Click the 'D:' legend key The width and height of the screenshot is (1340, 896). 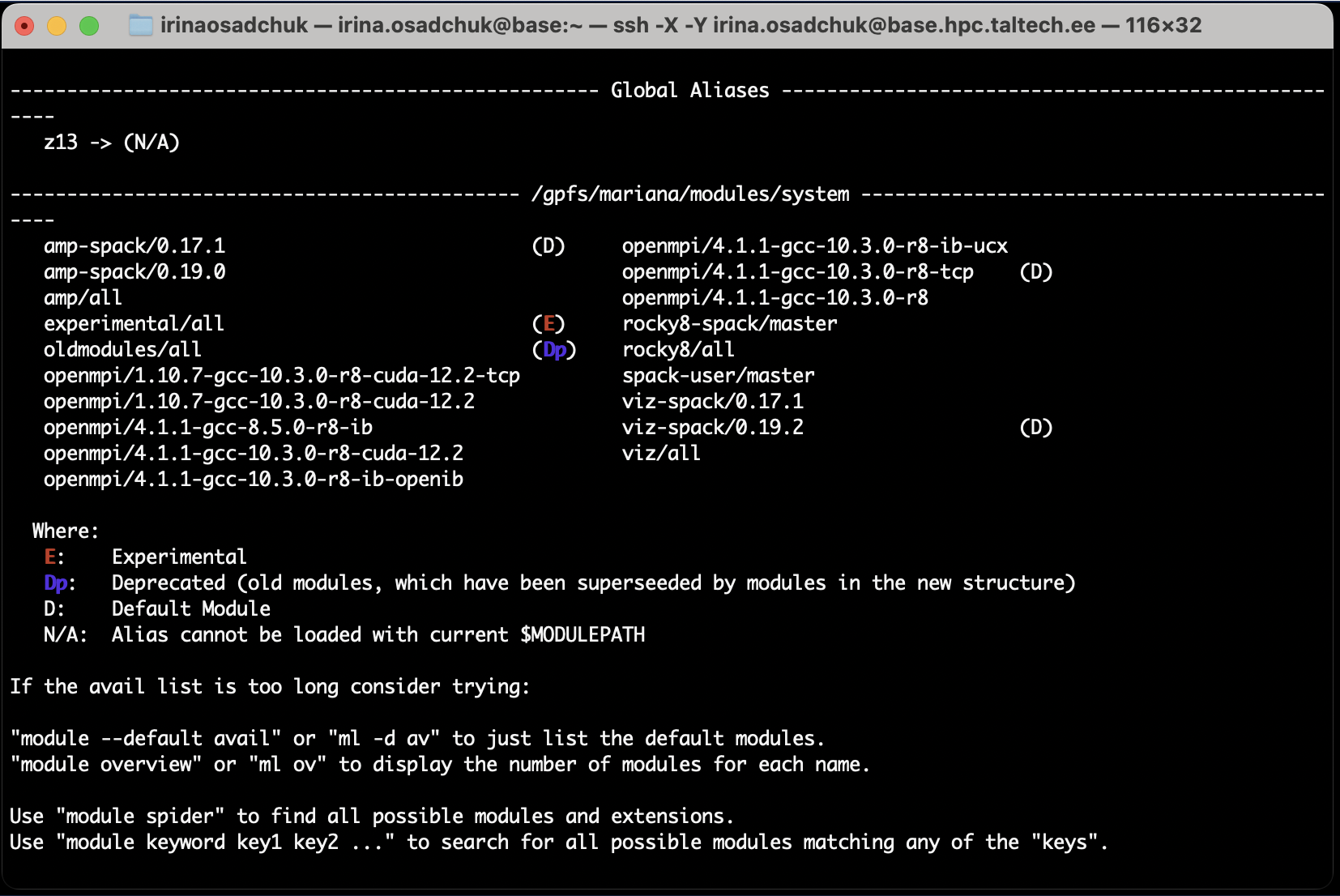pos(54,609)
